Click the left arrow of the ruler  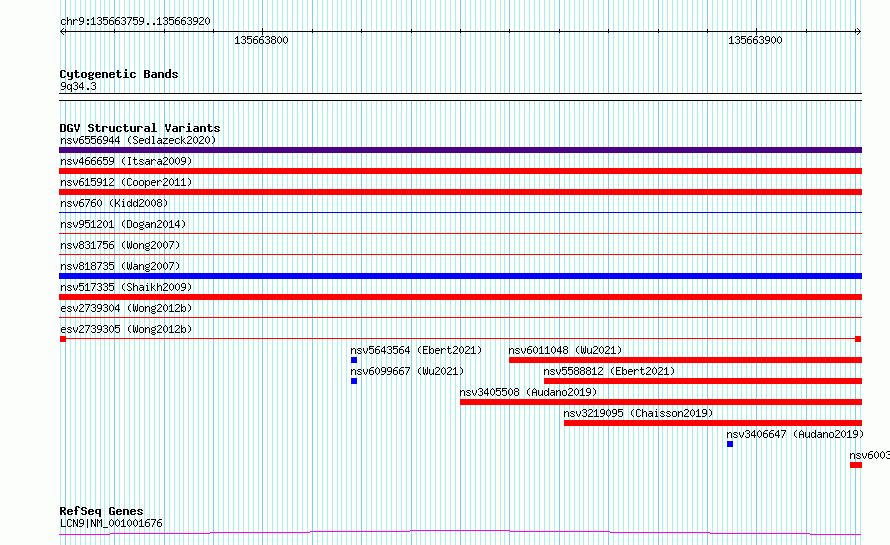63,32
